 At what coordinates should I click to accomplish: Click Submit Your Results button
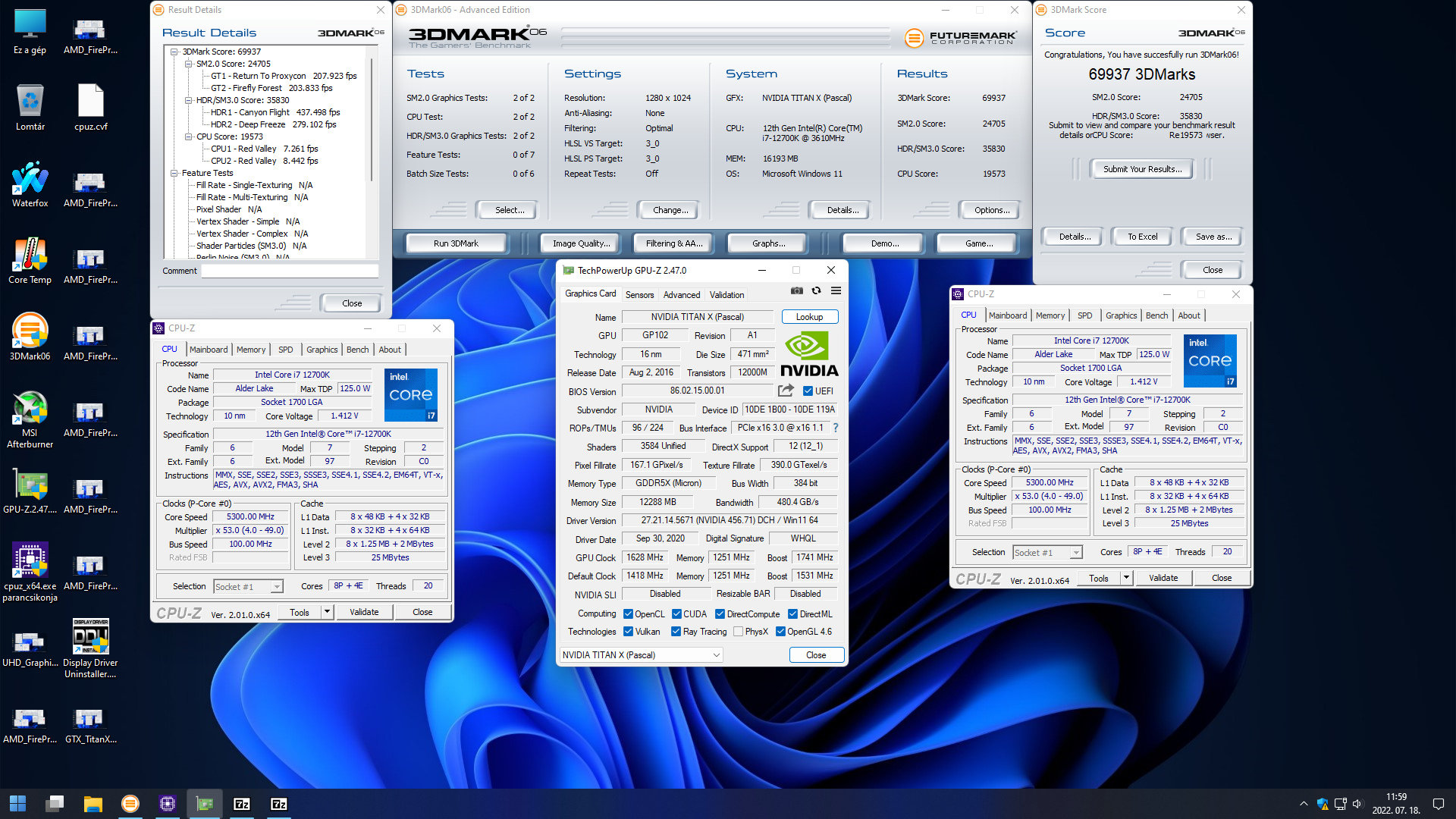[x=1142, y=169]
